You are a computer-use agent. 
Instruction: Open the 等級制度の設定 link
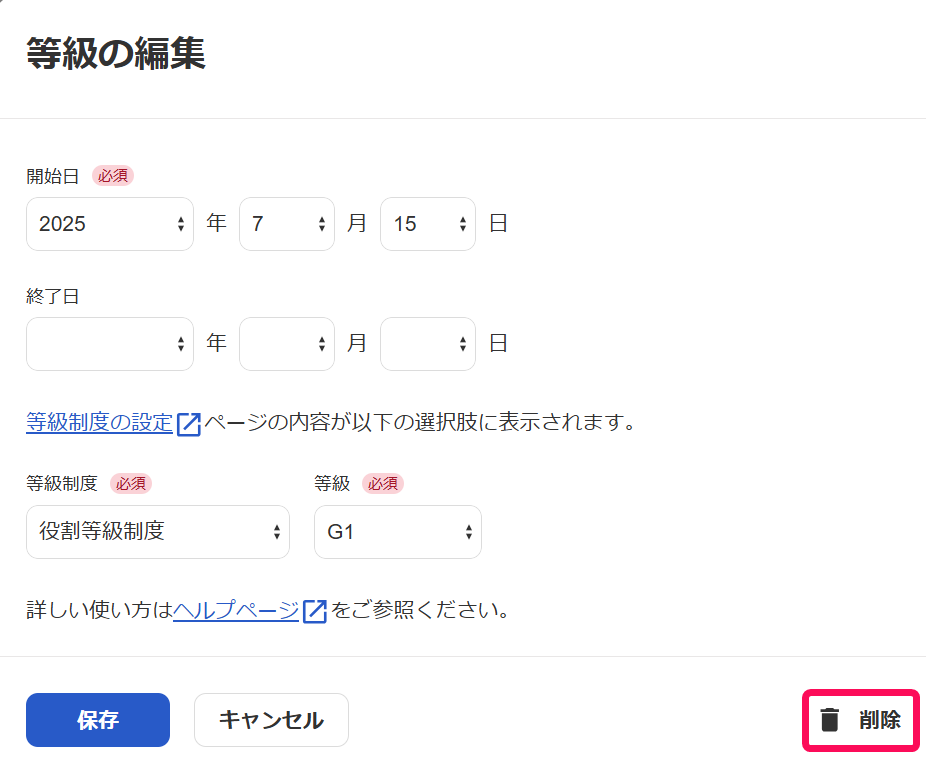pos(100,423)
